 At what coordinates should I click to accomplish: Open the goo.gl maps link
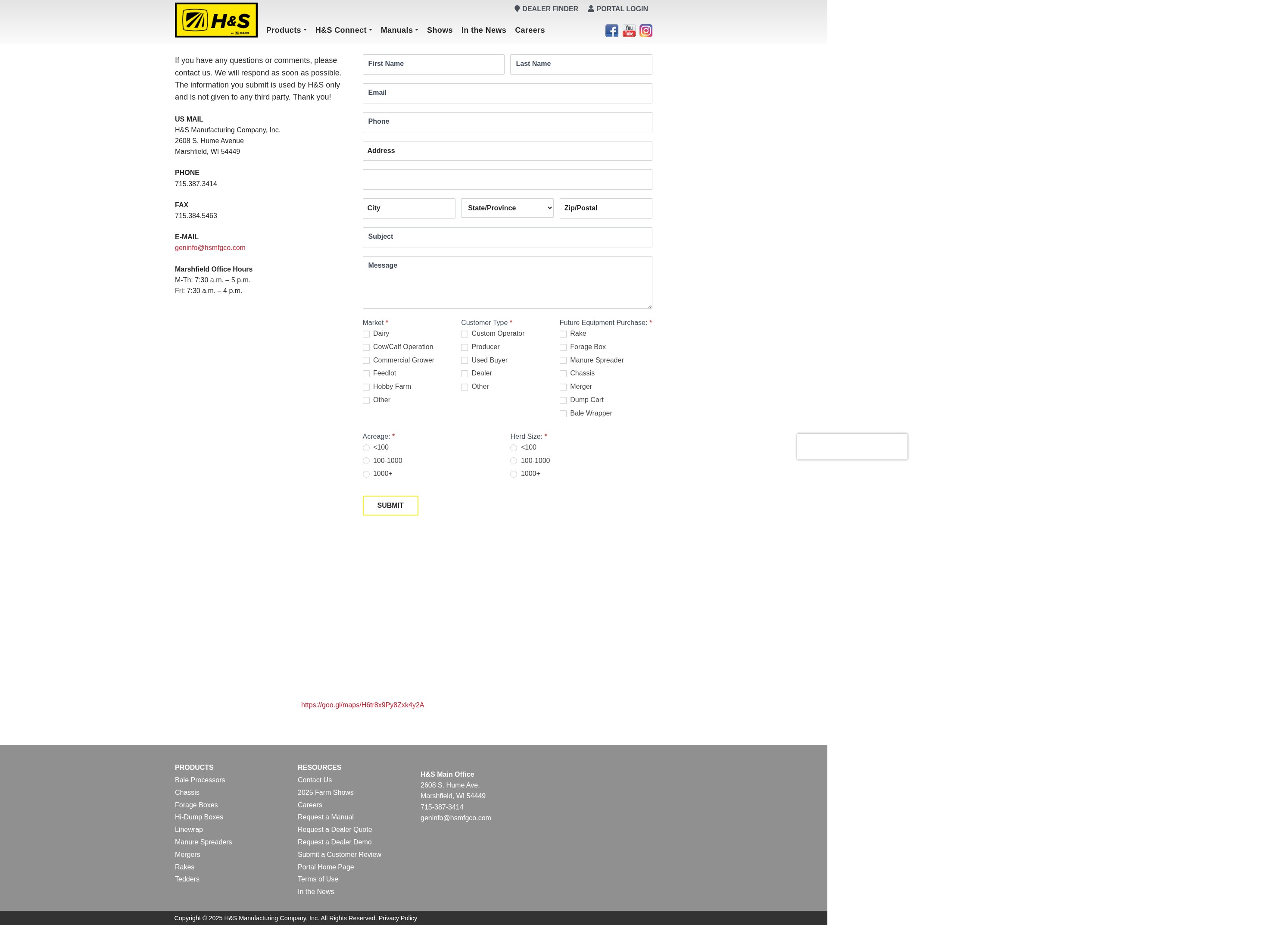click(x=362, y=705)
